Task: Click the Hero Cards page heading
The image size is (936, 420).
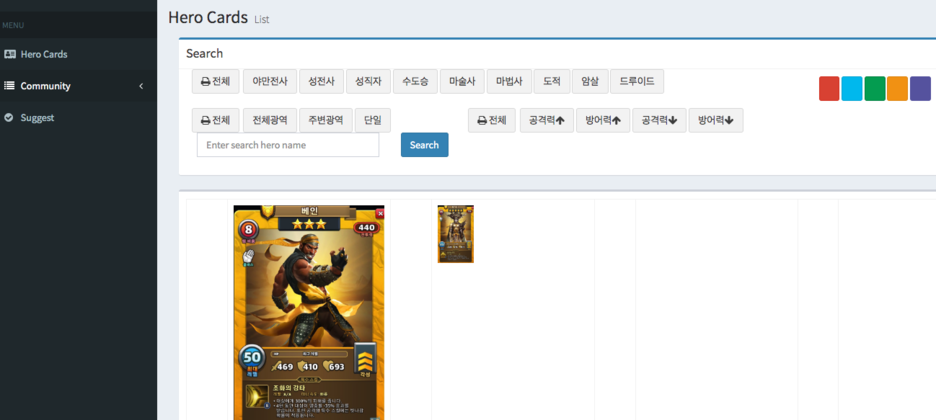Action: point(208,17)
